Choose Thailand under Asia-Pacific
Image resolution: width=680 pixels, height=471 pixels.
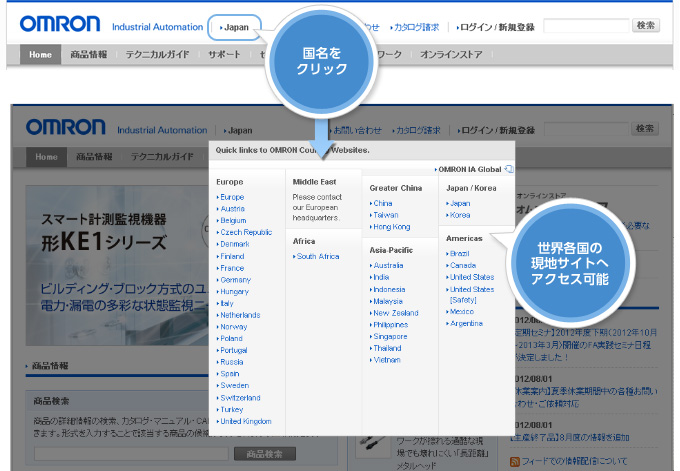click(x=386, y=348)
